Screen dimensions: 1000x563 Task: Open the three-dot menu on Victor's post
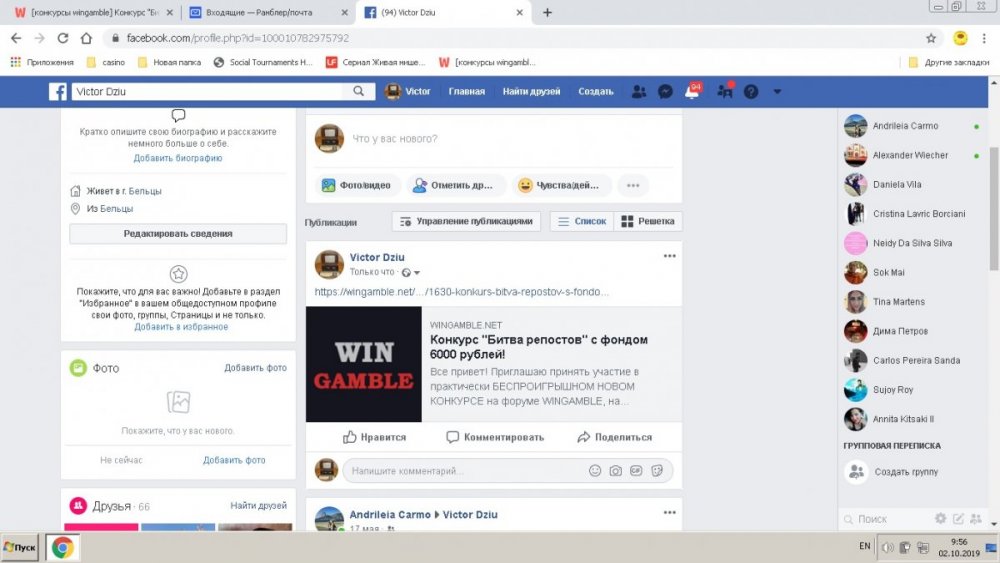pos(669,256)
